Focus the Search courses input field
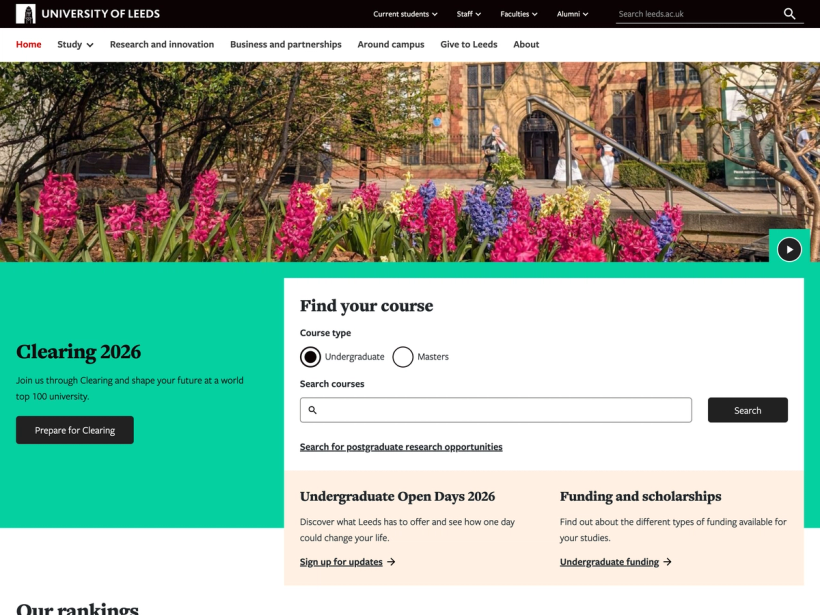Viewport: 820px width, 615px height. 496,410
